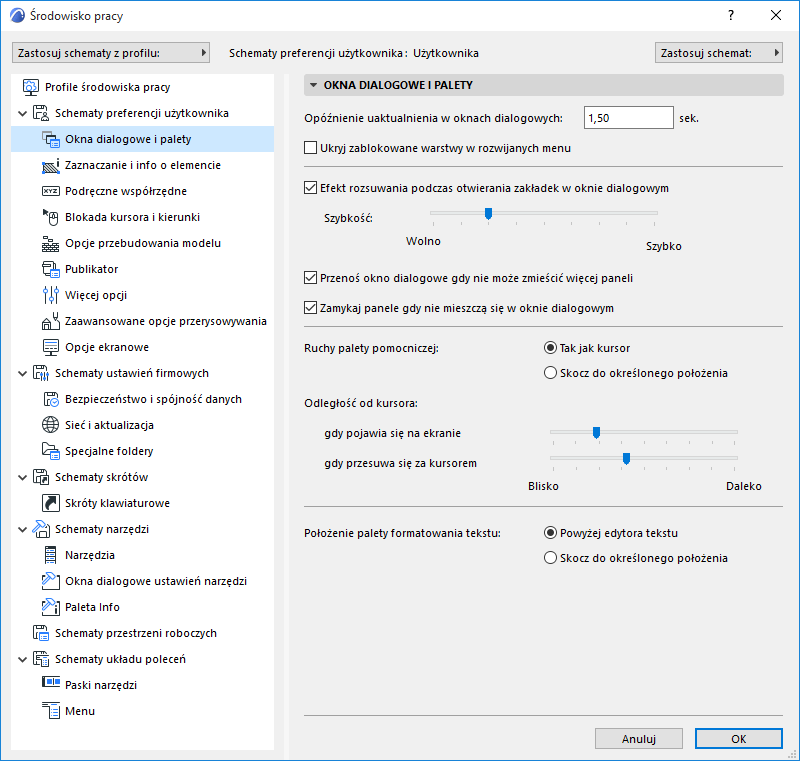800x761 pixels.
Task: Click the Okna dialogowe ustawień narzędzi icon
Action: coord(51,581)
